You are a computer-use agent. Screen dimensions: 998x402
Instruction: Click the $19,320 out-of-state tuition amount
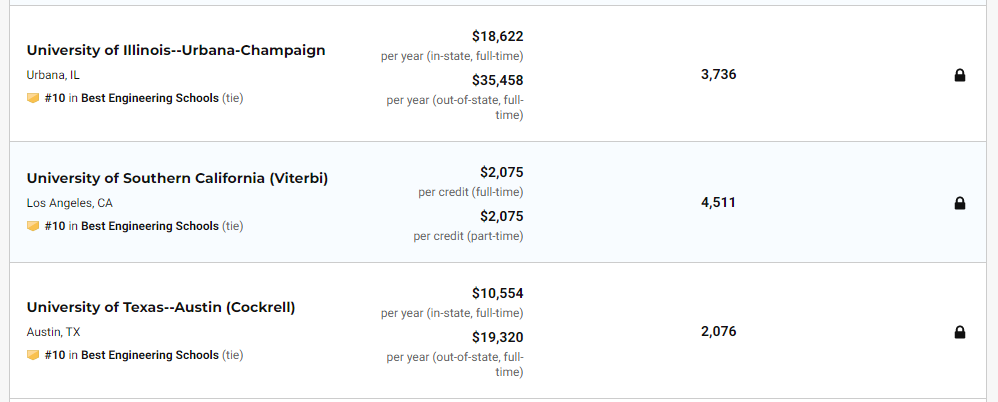pos(497,337)
